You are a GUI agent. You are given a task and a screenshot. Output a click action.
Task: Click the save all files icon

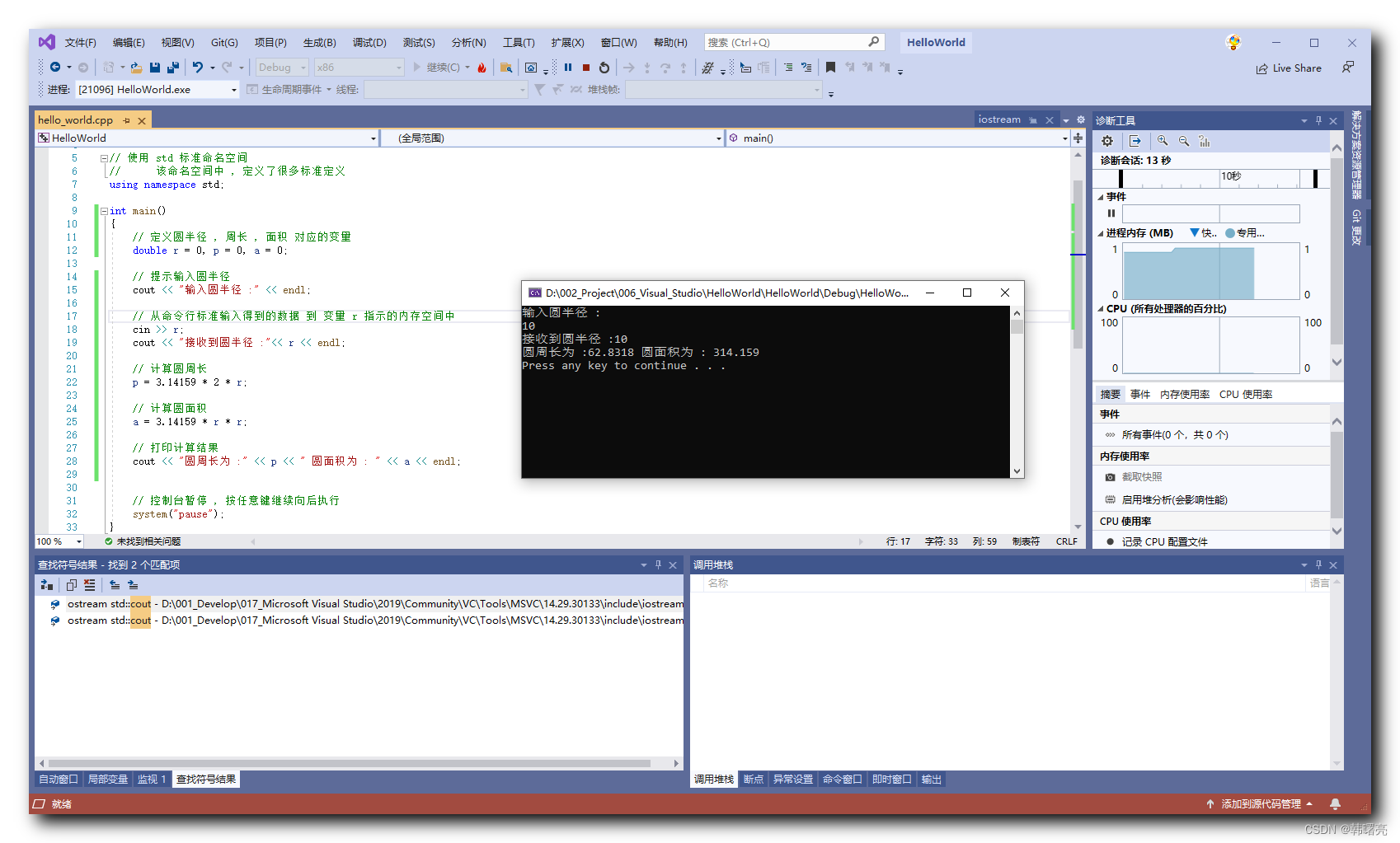tap(173, 68)
